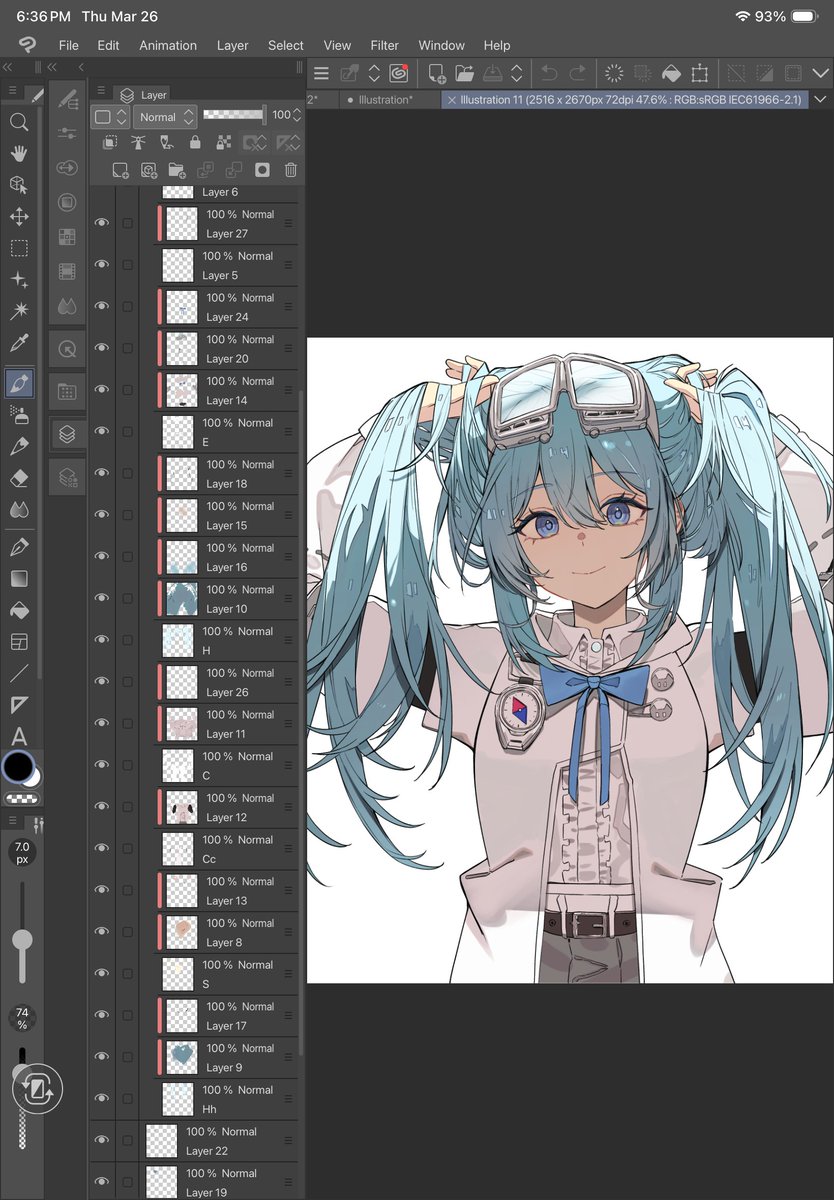
Task: Select the Eyedropper tool
Action: click(18, 343)
